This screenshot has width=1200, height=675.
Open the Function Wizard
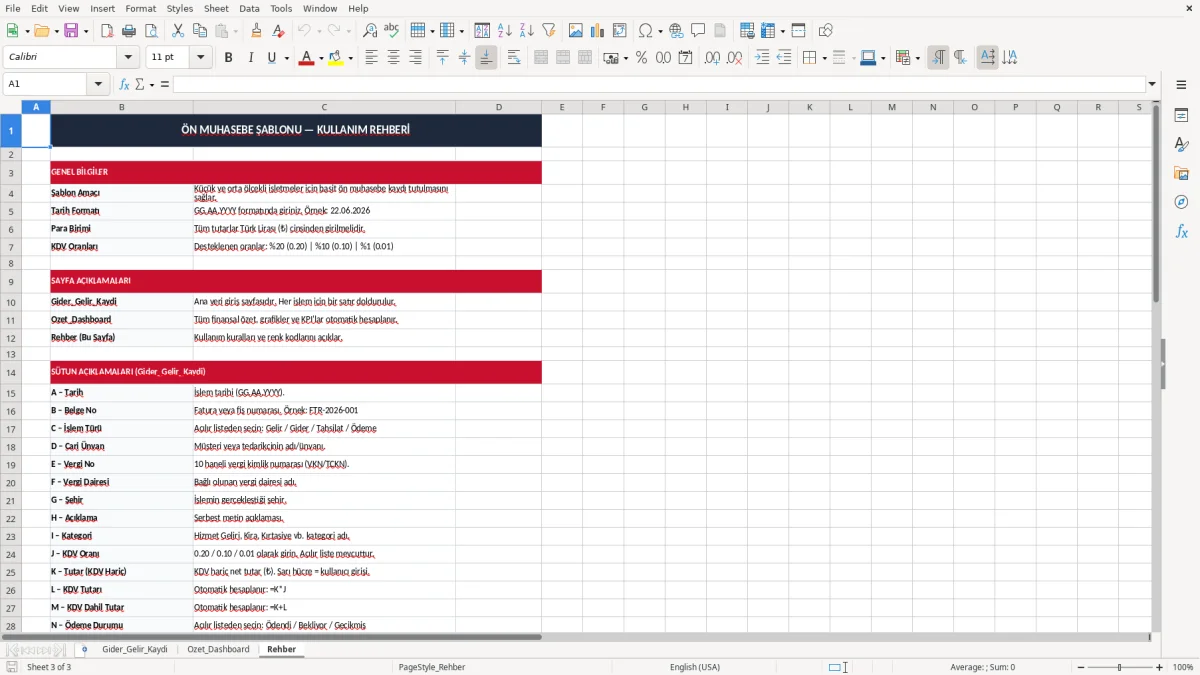124,84
